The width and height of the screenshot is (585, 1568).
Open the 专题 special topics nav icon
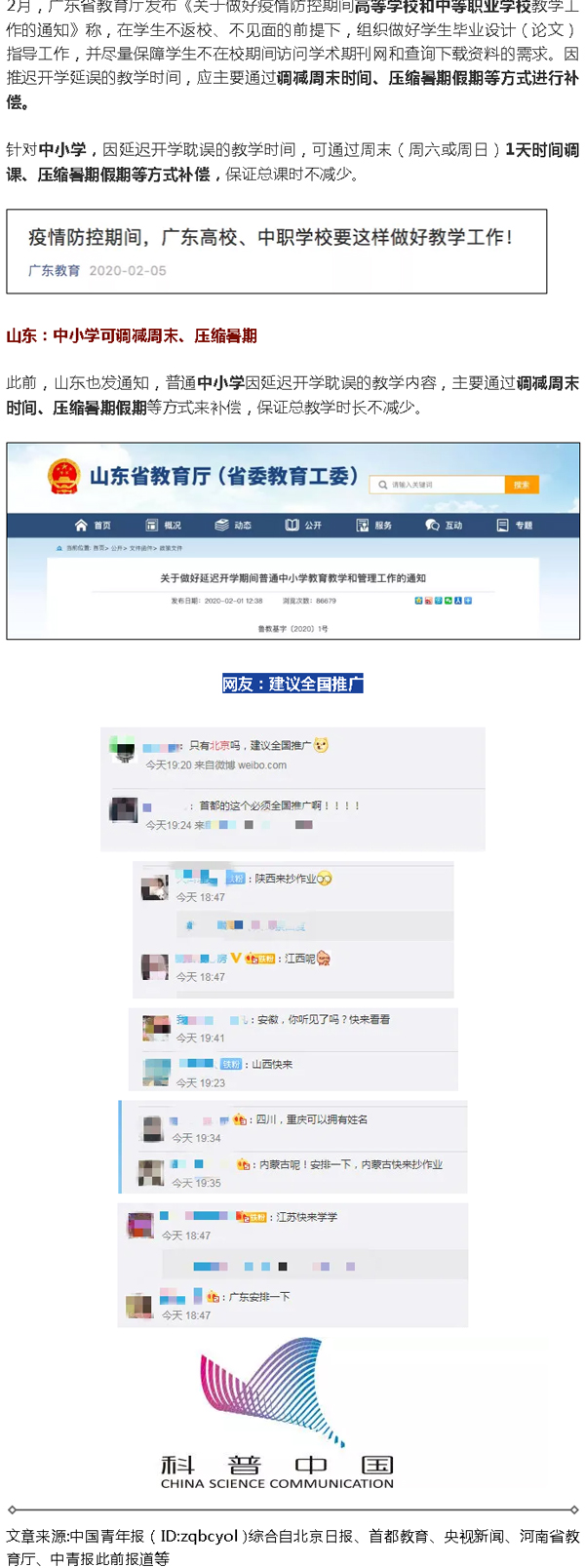point(503,525)
